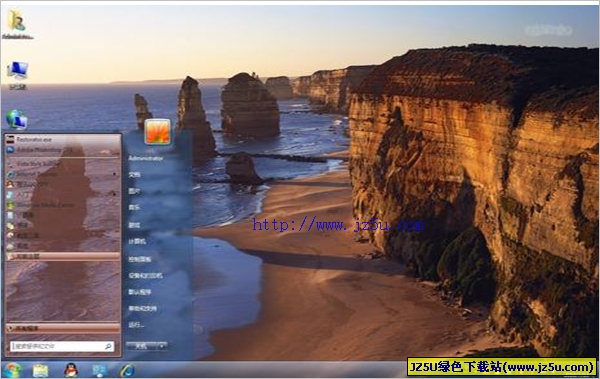Click the flower user account picture
The image size is (600, 379).
[x=158, y=132]
